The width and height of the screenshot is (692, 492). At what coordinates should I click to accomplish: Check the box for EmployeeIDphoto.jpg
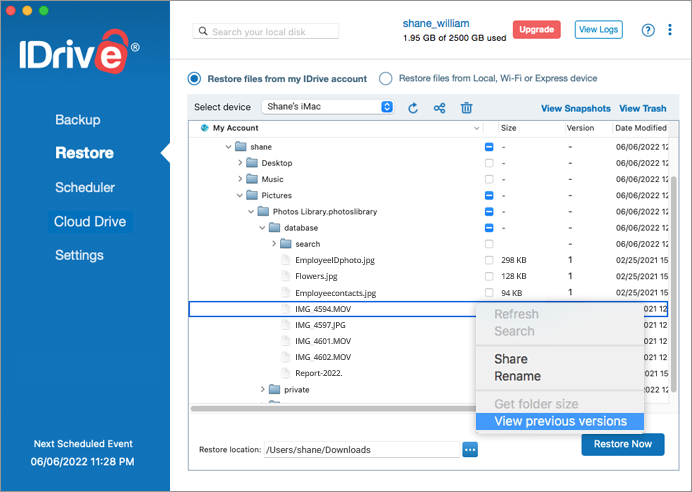tap(489, 260)
